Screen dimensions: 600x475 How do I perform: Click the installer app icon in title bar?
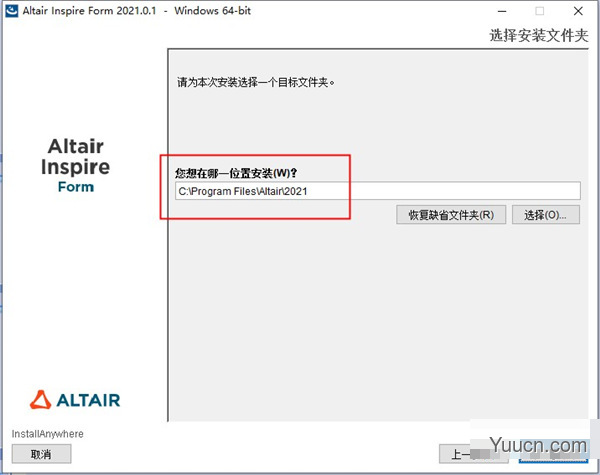tap(11, 11)
